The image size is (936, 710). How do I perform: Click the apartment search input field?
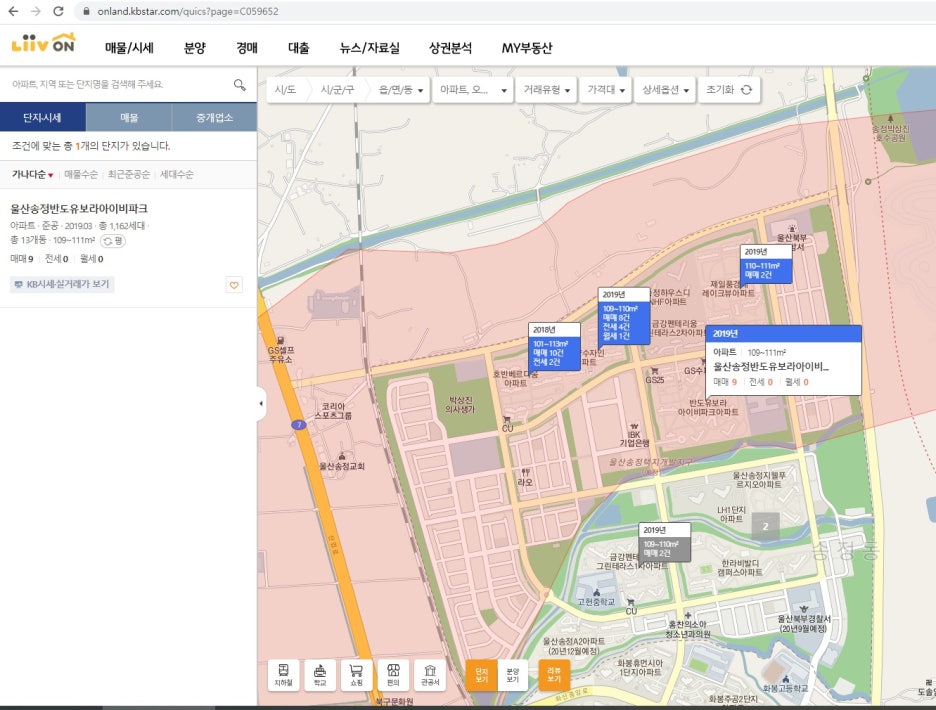point(119,85)
